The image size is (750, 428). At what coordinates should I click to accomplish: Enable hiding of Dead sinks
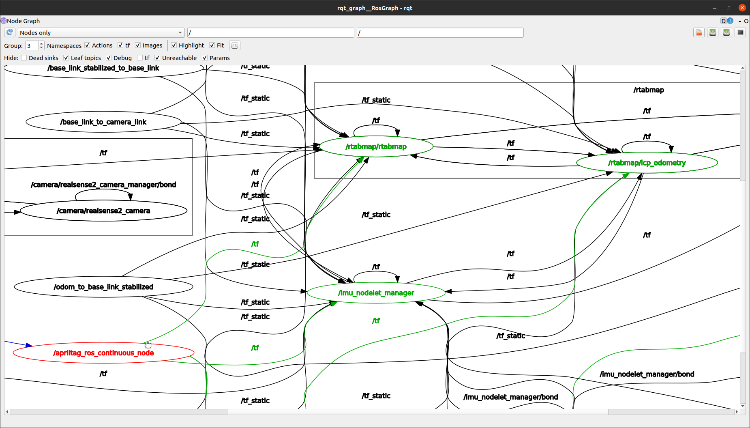[25, 58]
